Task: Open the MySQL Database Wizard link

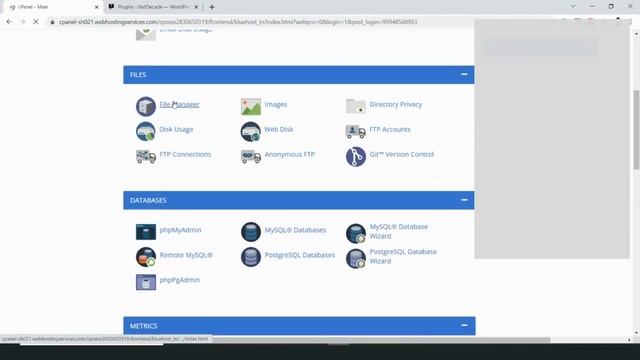Action: [398, 231]
